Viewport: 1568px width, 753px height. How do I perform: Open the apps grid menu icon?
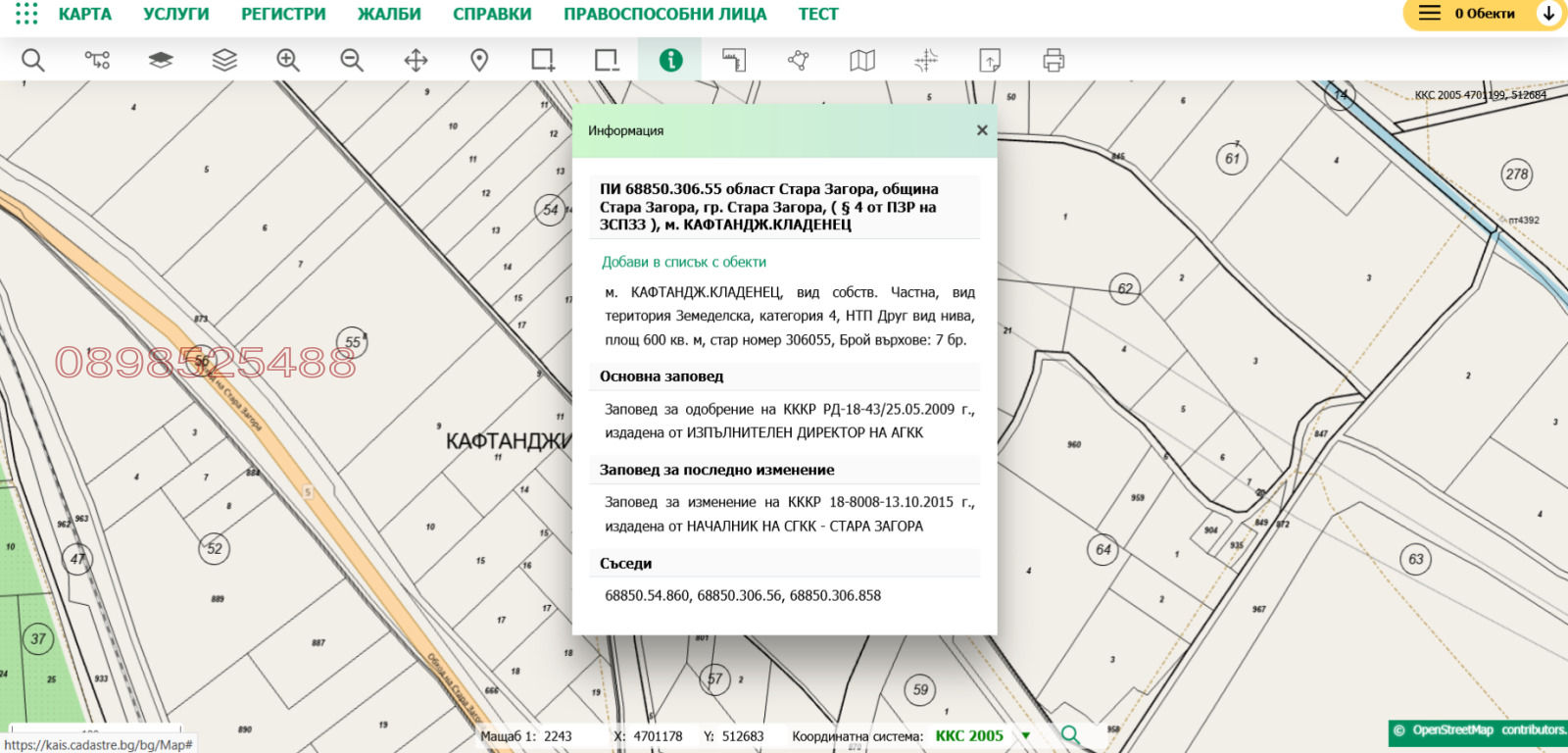point(26,14)
